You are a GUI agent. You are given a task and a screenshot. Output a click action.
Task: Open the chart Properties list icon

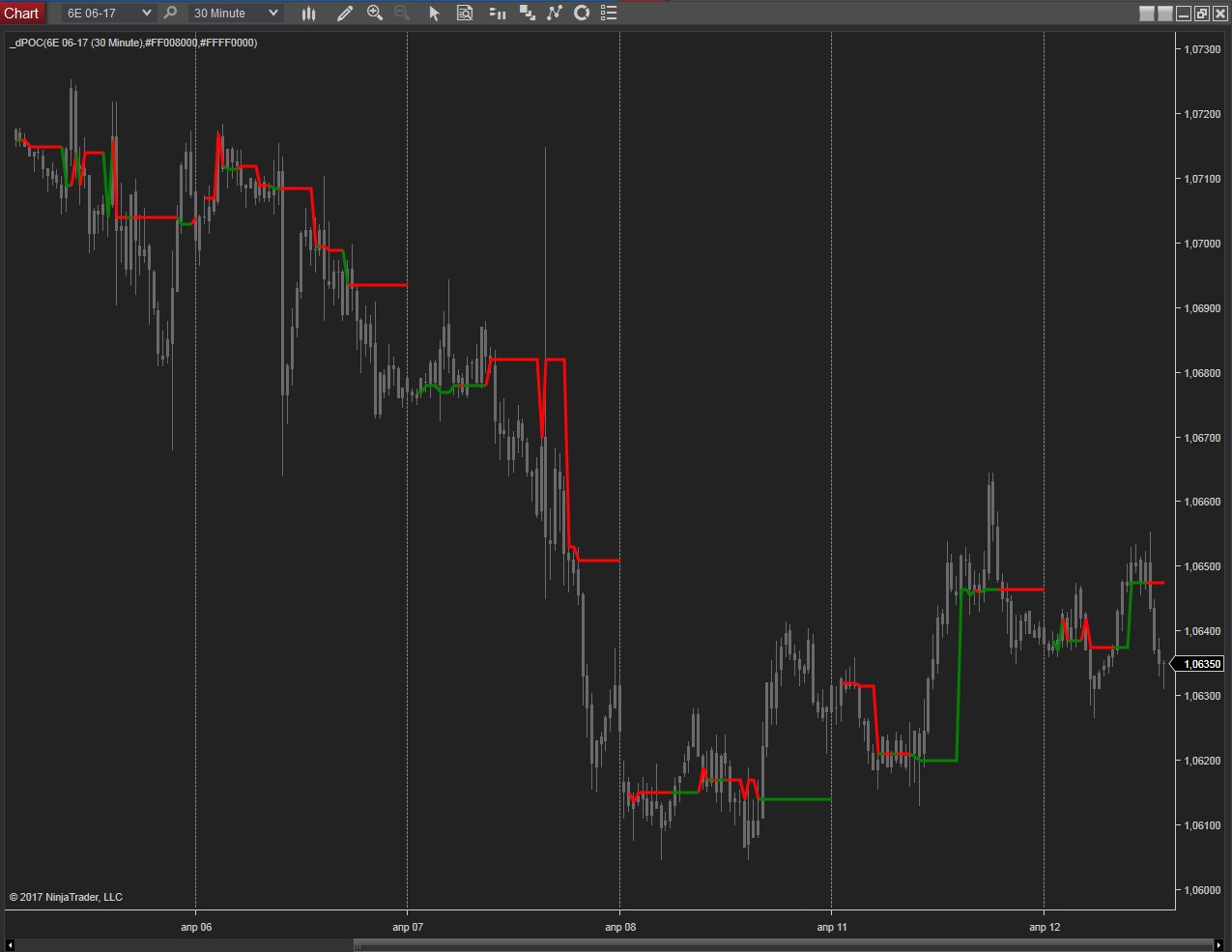coord(609,14)
